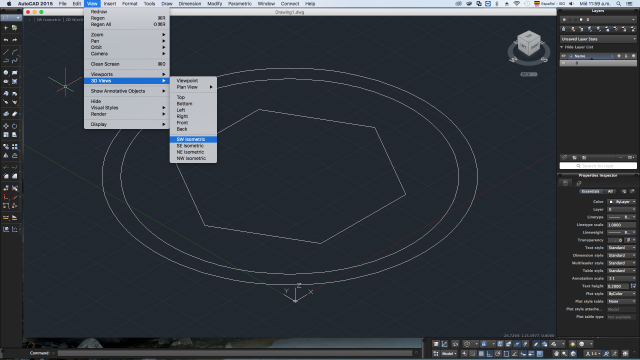The image size is (640, 360).
Task: Open the volume control in macOS menu bar
Action: point(571,4)
